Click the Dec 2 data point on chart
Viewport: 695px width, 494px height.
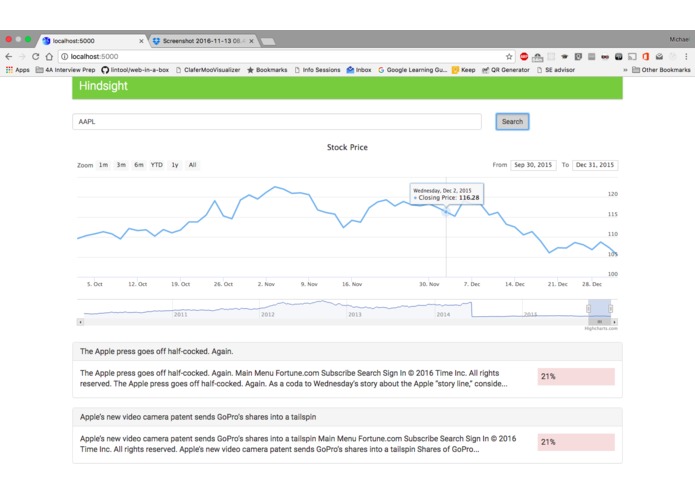(446, 212)
